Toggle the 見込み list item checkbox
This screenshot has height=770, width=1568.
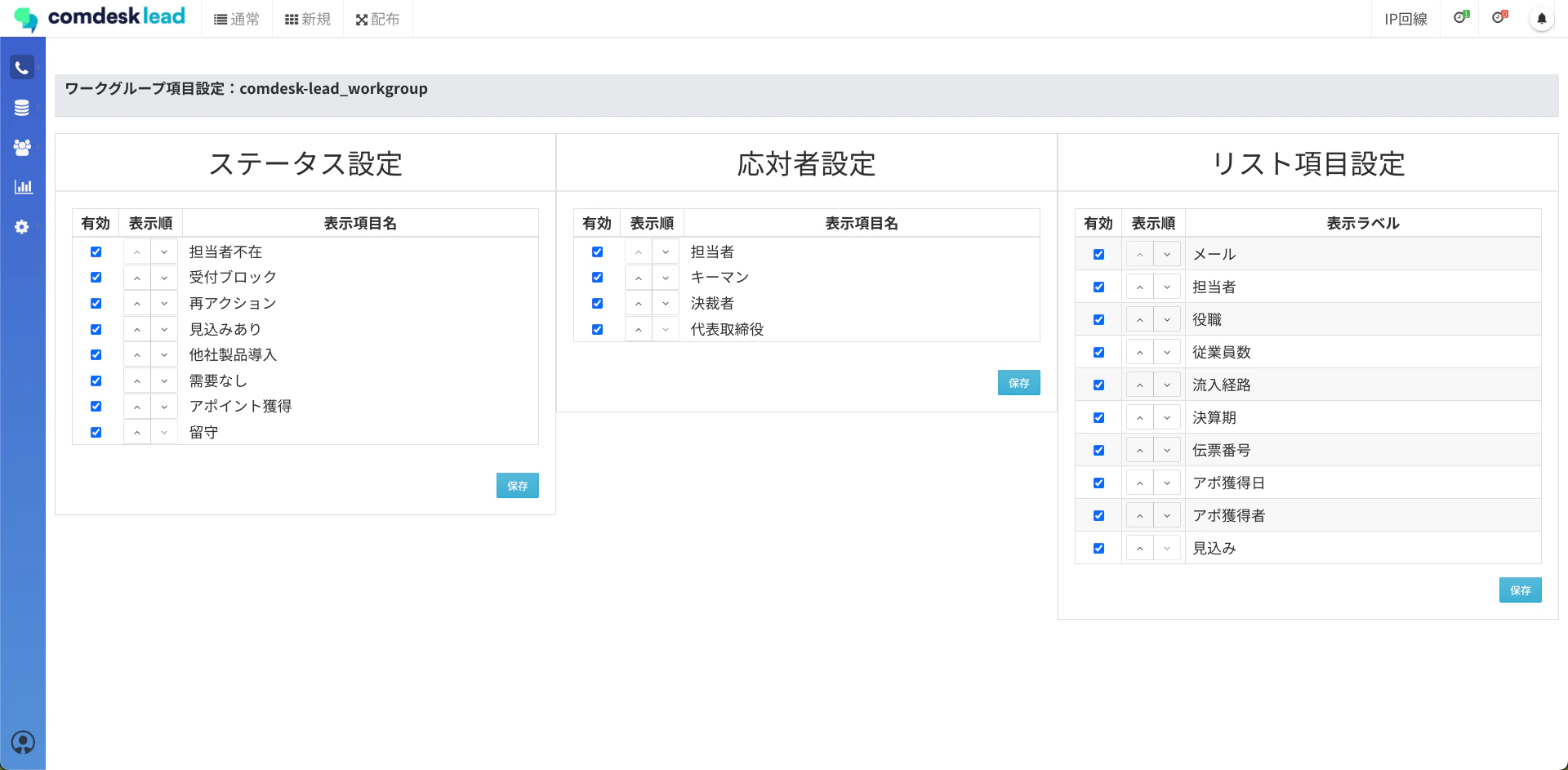click(x=1099, y=549)
